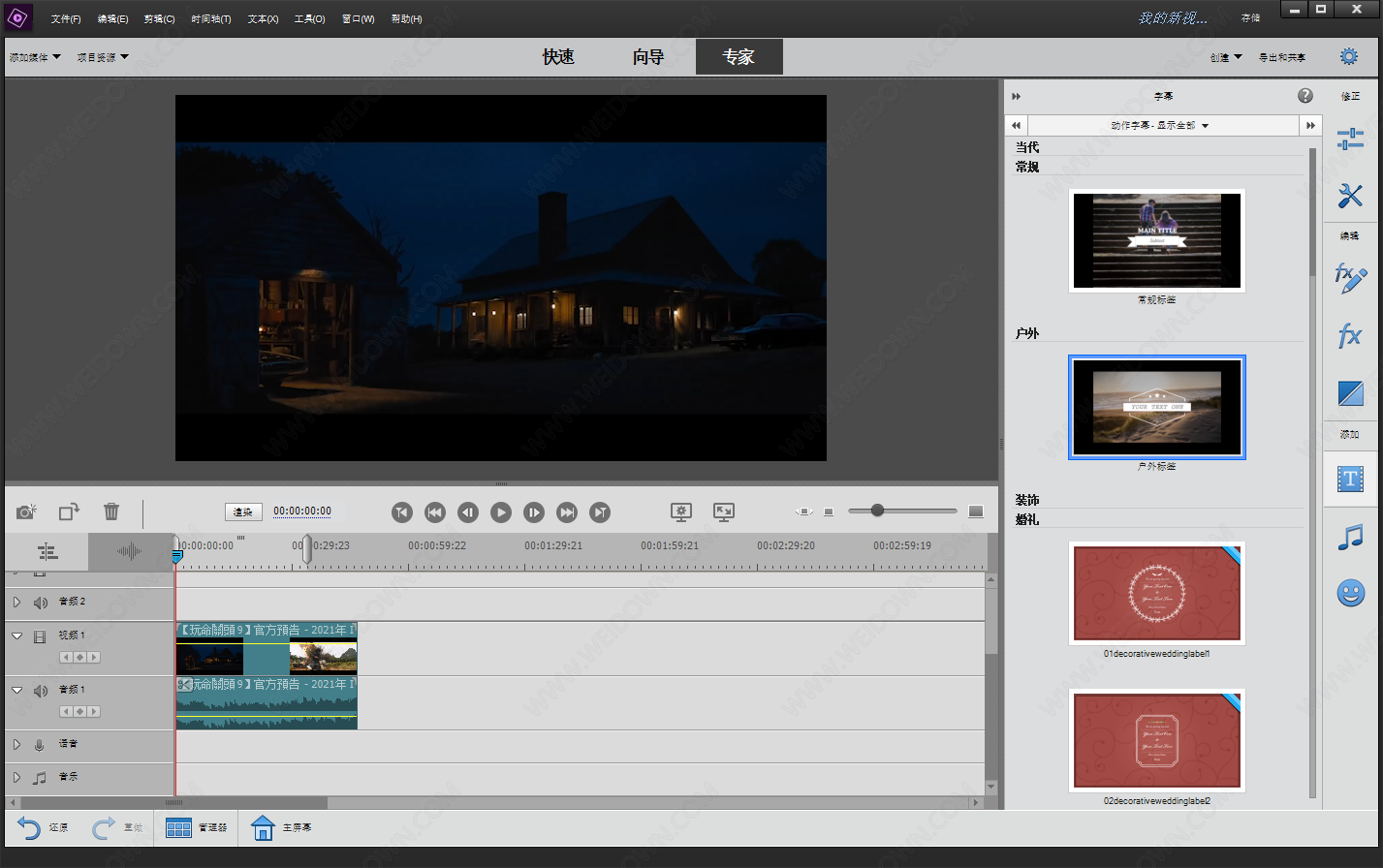Click the trash delete icon
This screenshot has width=1383, height=868.
pyautogui.click(x=111, y=511)
